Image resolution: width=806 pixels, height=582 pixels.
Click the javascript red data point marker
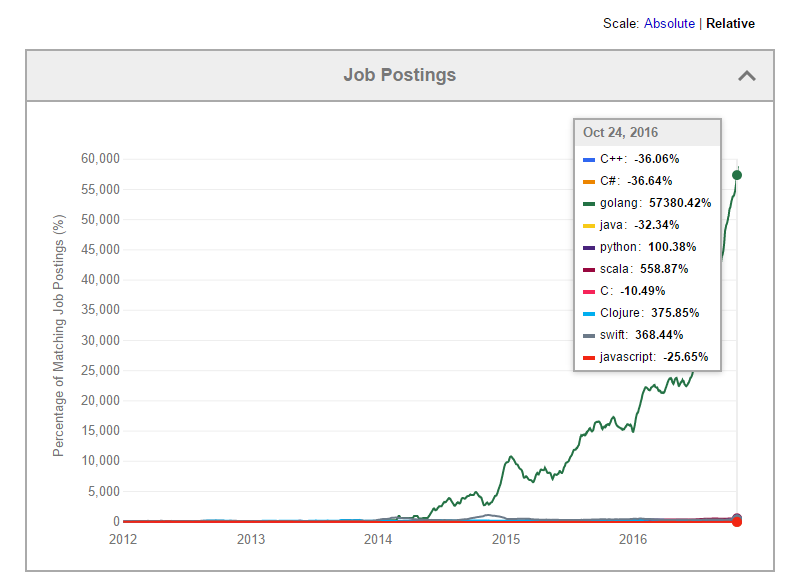click(x=737, y=522)
